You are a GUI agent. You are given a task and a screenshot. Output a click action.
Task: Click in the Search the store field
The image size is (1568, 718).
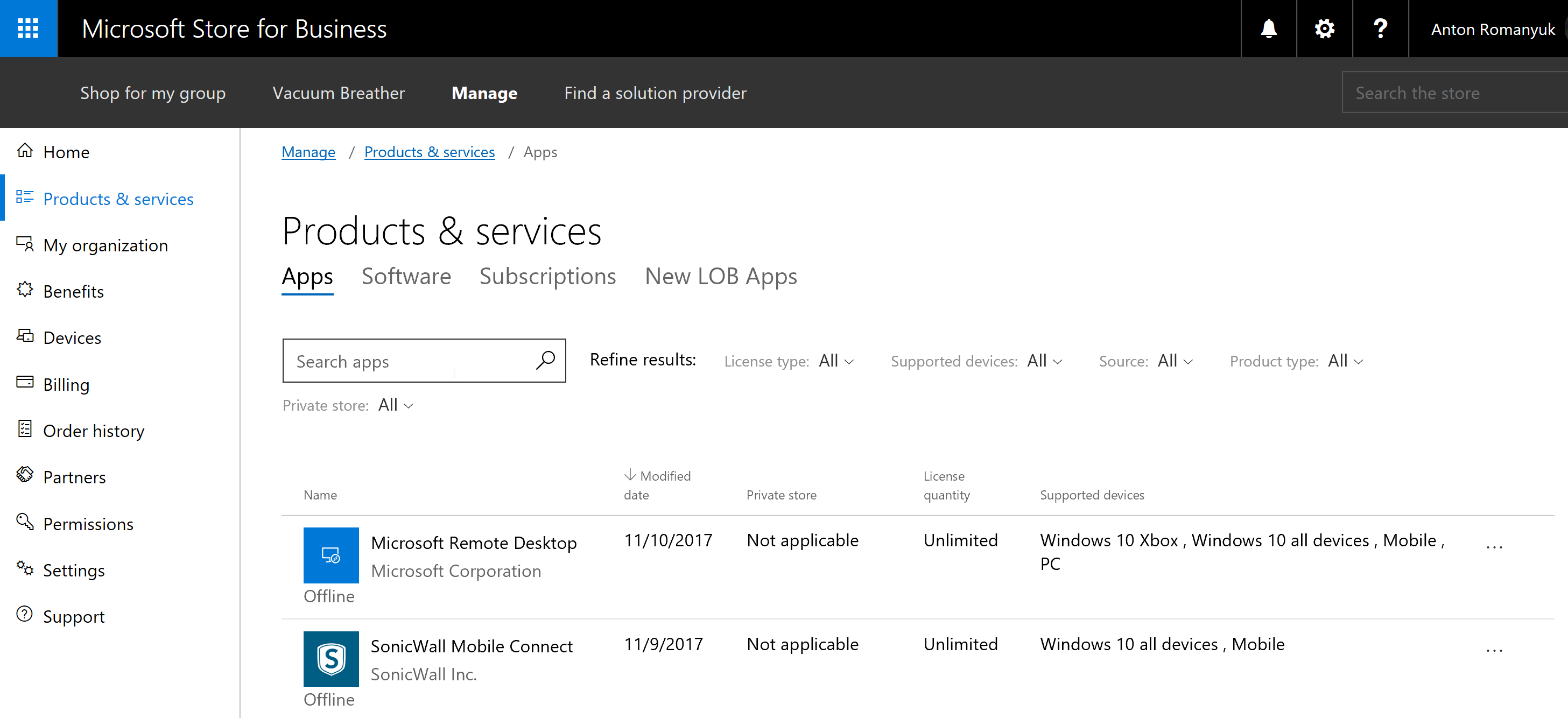(1455, 93)
